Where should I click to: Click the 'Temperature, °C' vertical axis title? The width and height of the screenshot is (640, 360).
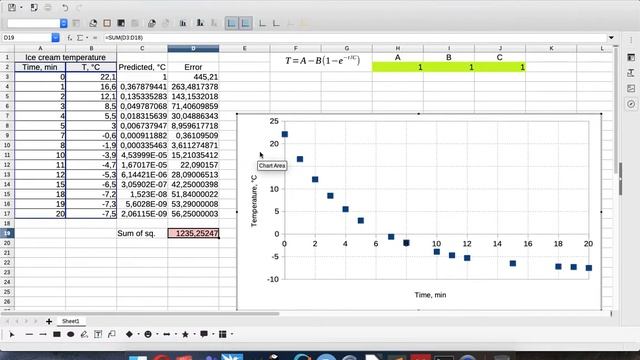[254, 201]
